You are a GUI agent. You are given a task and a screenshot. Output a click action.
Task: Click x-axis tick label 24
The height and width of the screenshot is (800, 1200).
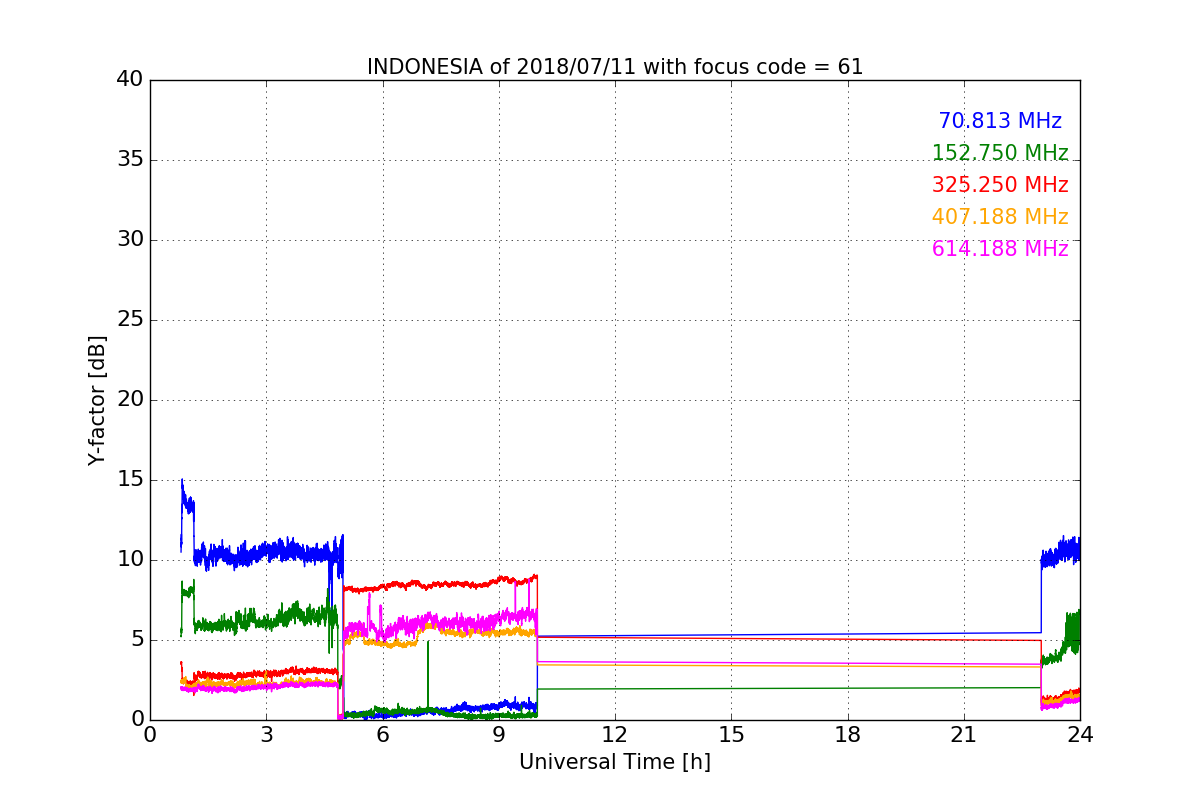[x=1080, y=734]
